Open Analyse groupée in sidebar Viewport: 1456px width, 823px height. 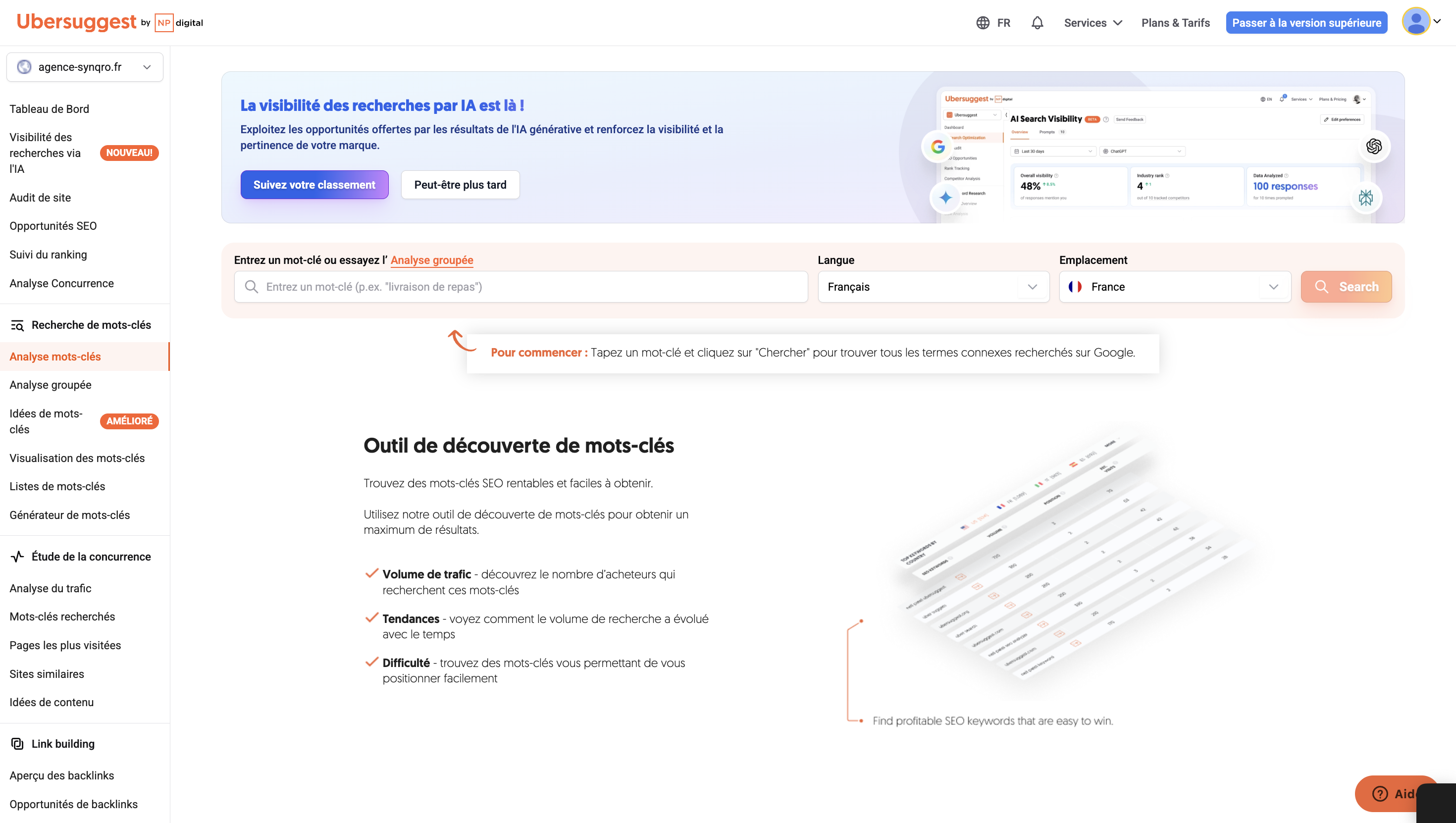[51, 385]
